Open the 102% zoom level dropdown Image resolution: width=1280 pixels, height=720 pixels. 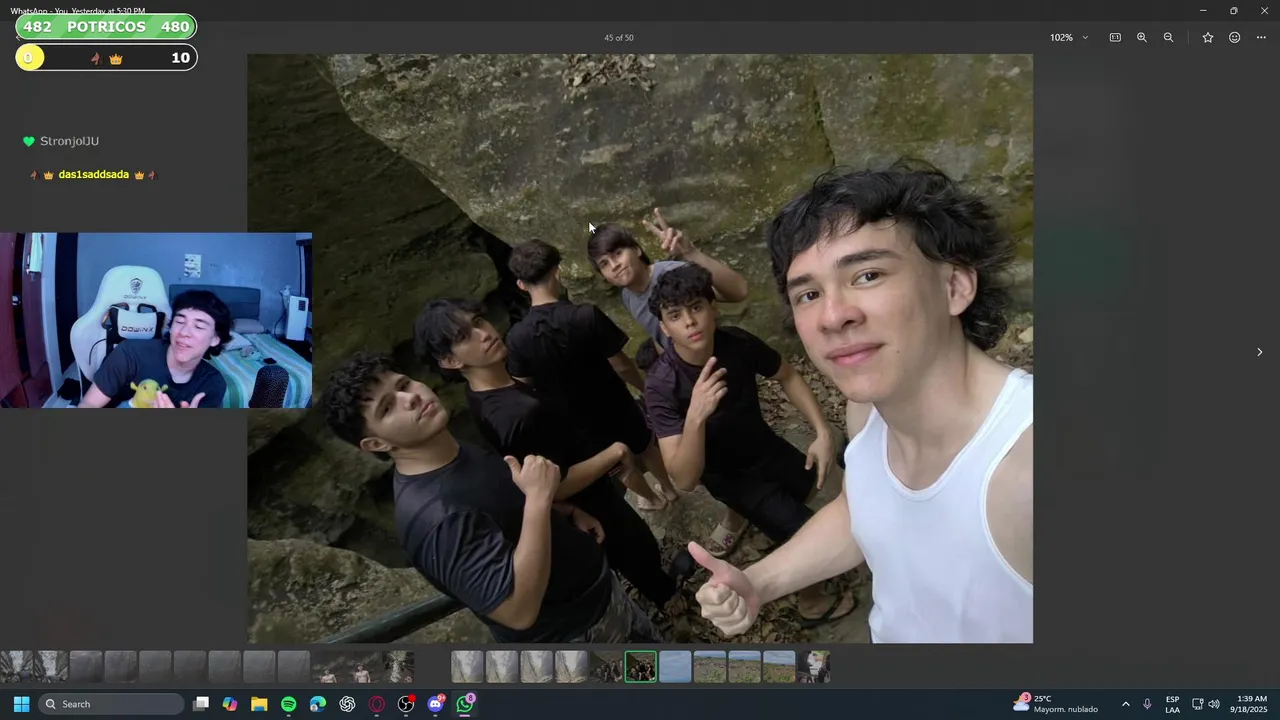(1069, 37)
